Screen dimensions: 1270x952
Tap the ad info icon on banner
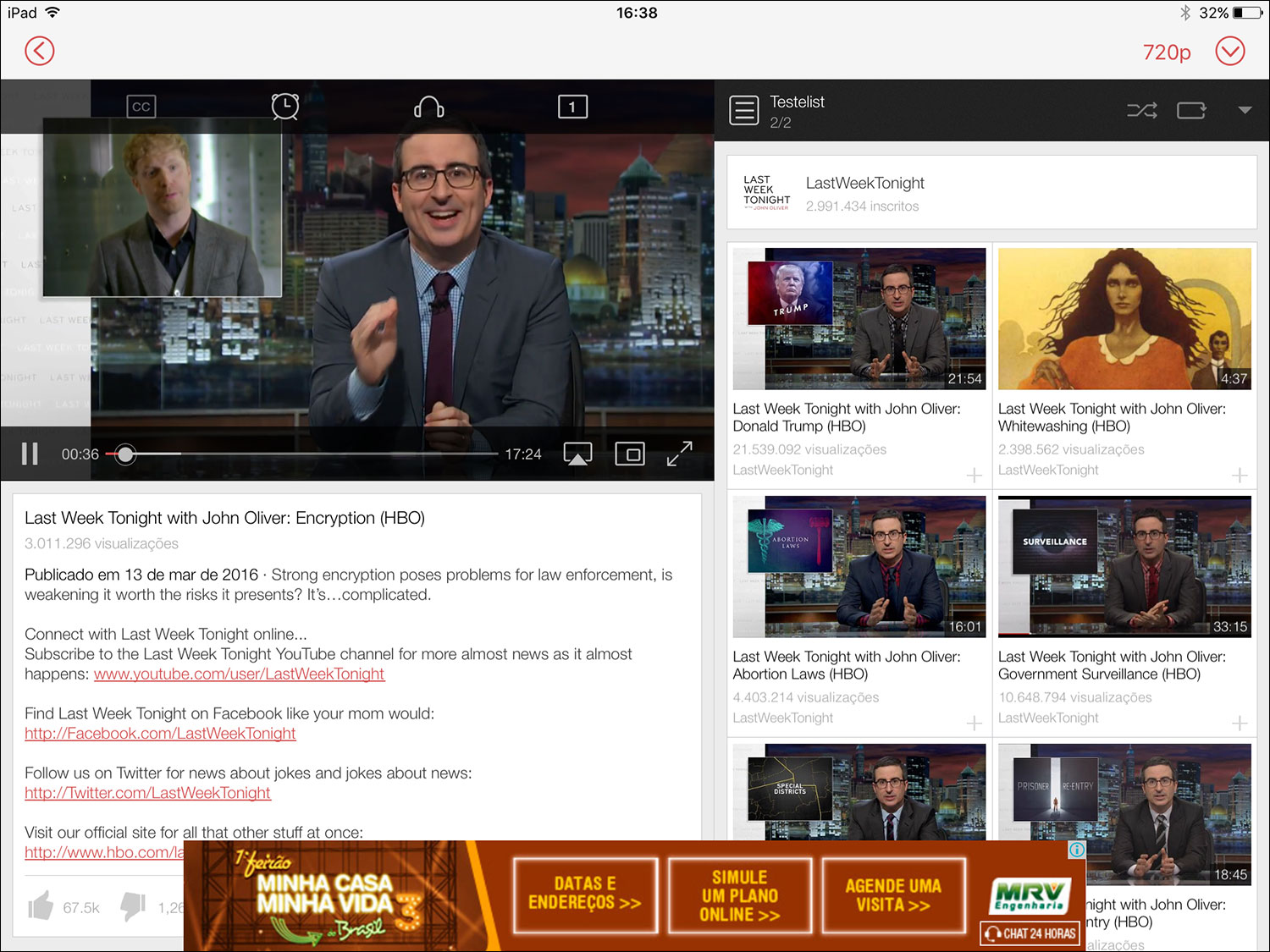[x=1076, y=850]
